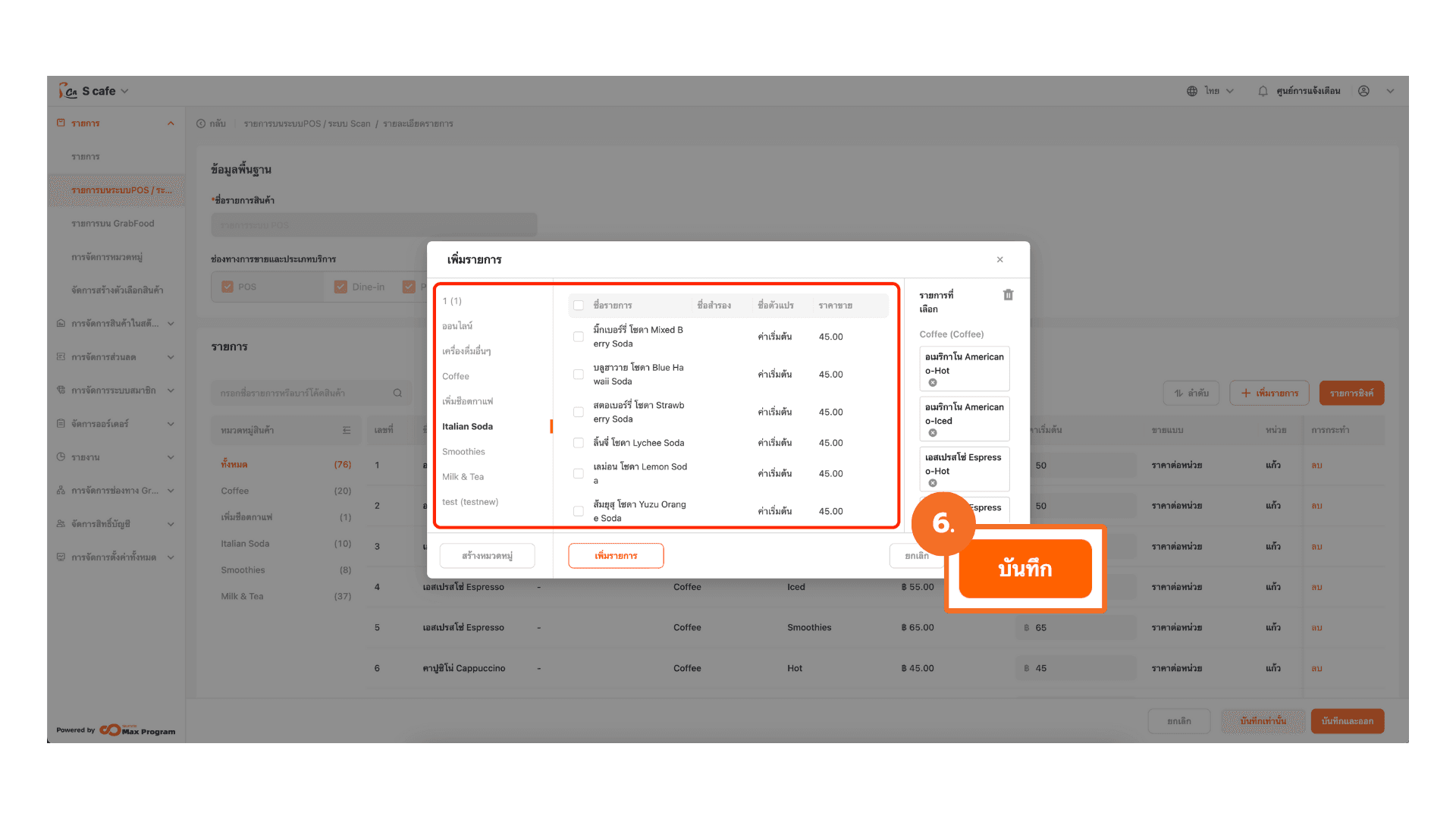Open the user account icon
Viewport: 1456px width, 819px height.
click(x=1363, y=91)
